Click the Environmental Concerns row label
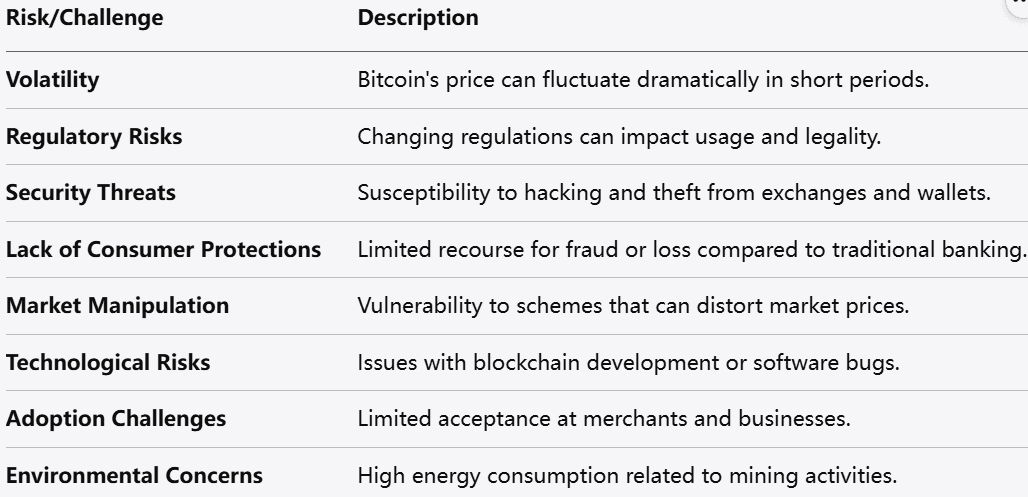Viewport: 1028px width, 497px height. coord(134,476)
